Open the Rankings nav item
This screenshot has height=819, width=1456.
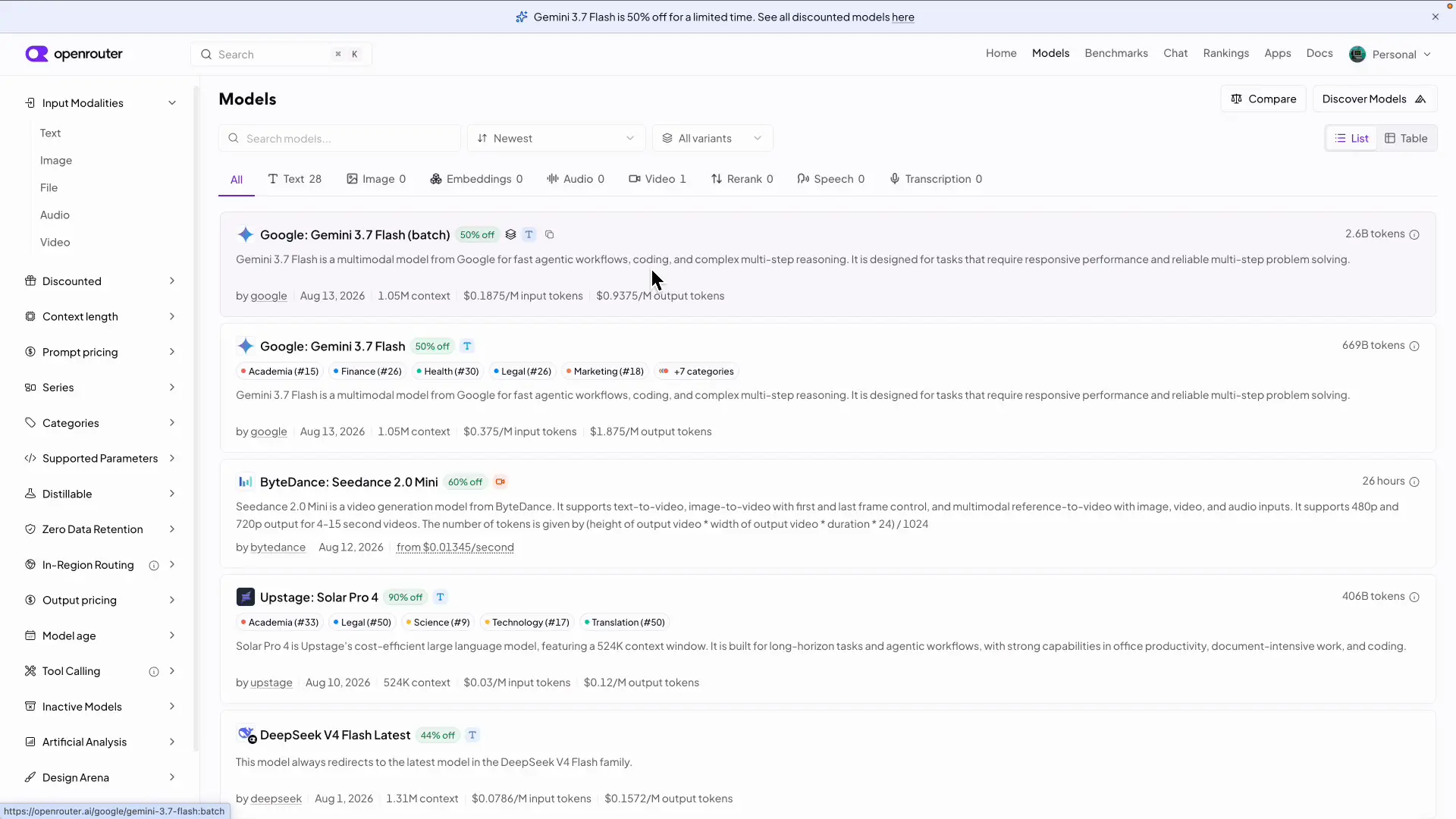pos(1225,53)
